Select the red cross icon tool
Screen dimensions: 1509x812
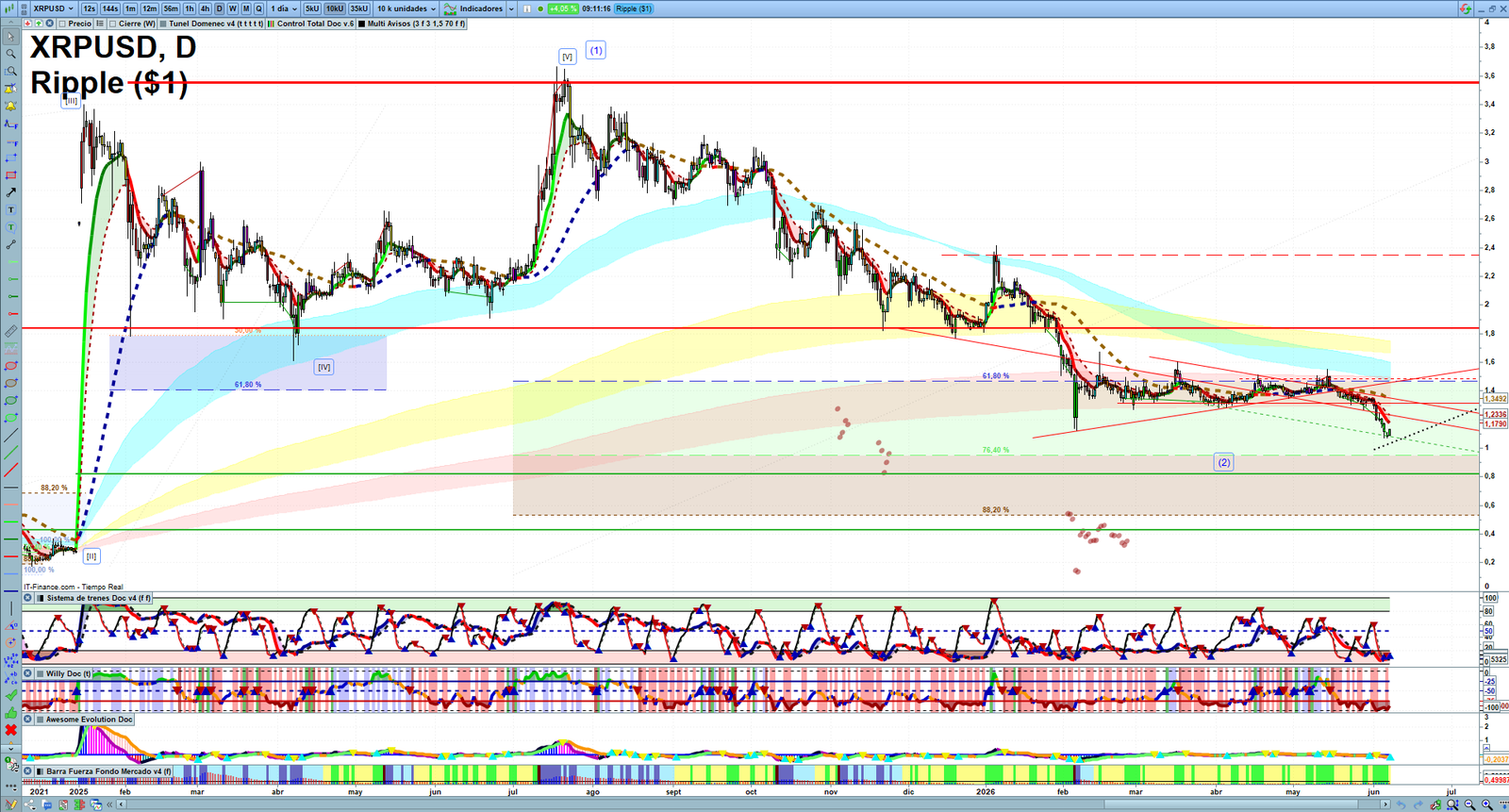10,730
